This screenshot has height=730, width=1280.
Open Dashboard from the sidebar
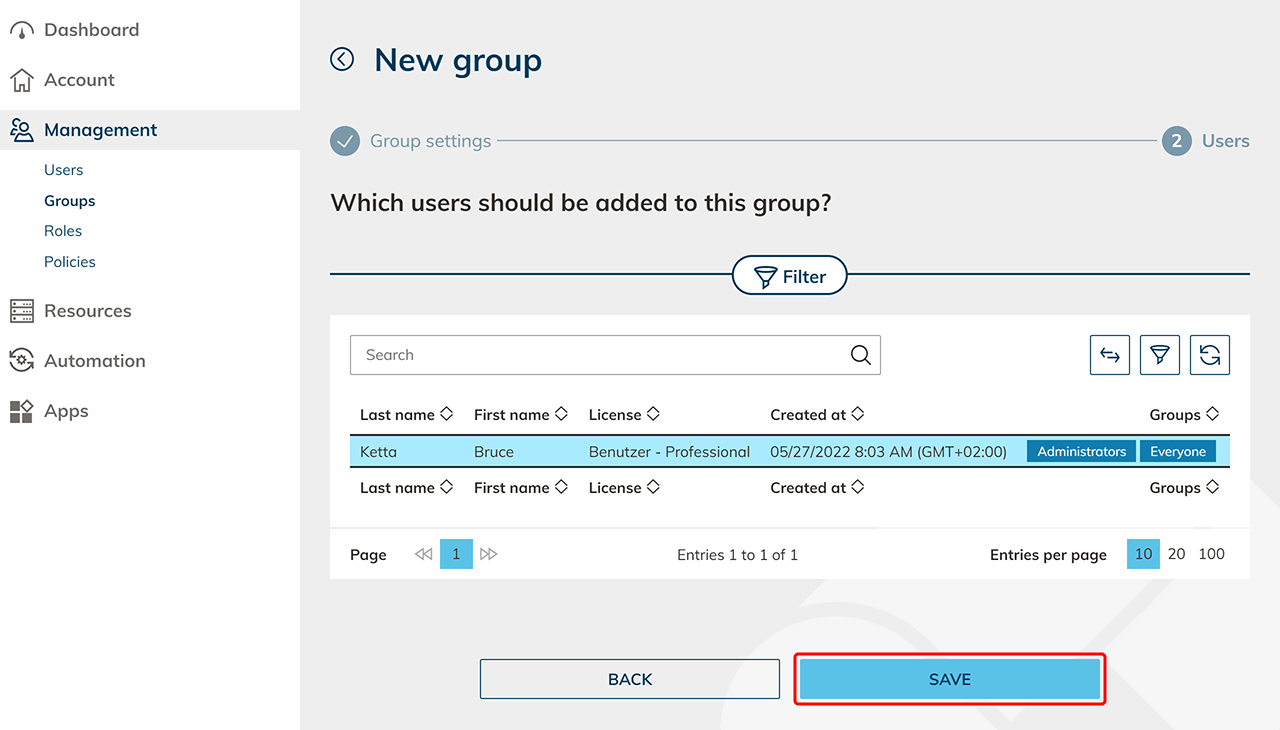coord(90,30)
